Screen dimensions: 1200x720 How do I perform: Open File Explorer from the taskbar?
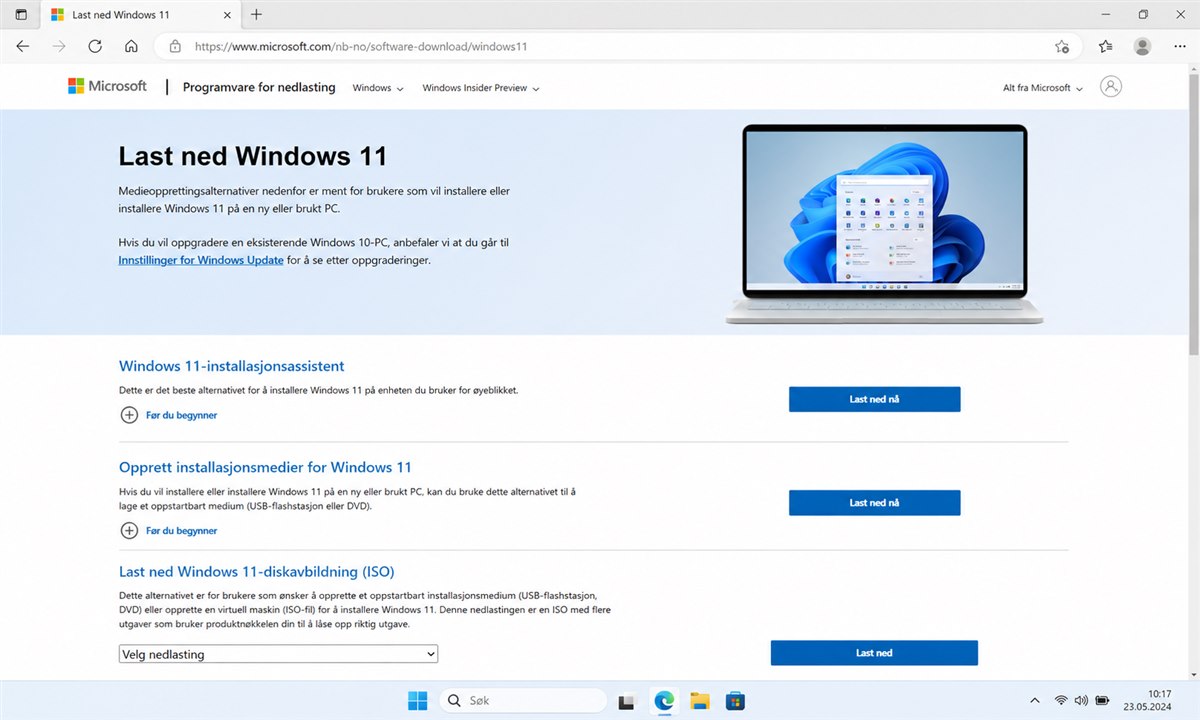point(699,701)
